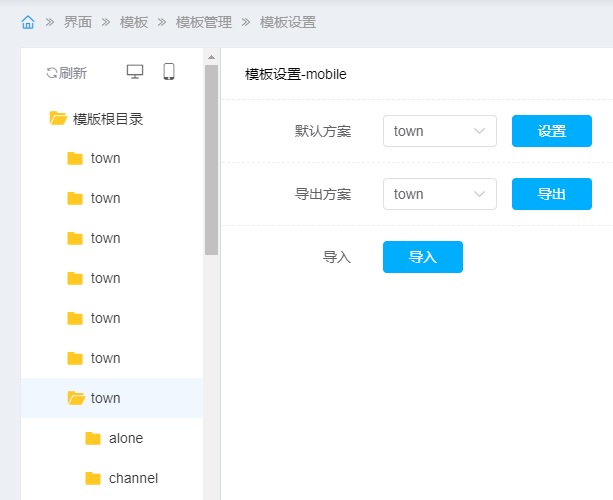The height and width of the screenshot is (500, 613).
Task: Click the tree panel vertical scrollbar
Action: click(211, 160)
